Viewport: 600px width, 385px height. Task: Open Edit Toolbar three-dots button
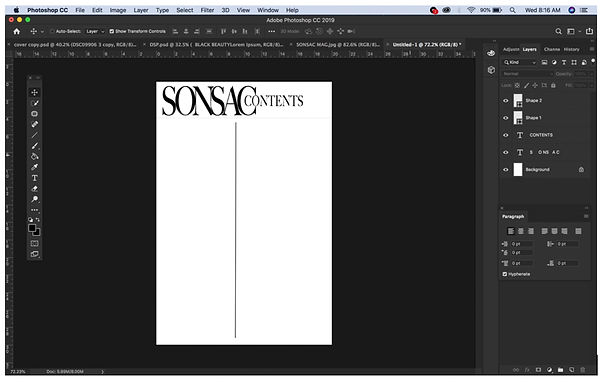[34, 210]
